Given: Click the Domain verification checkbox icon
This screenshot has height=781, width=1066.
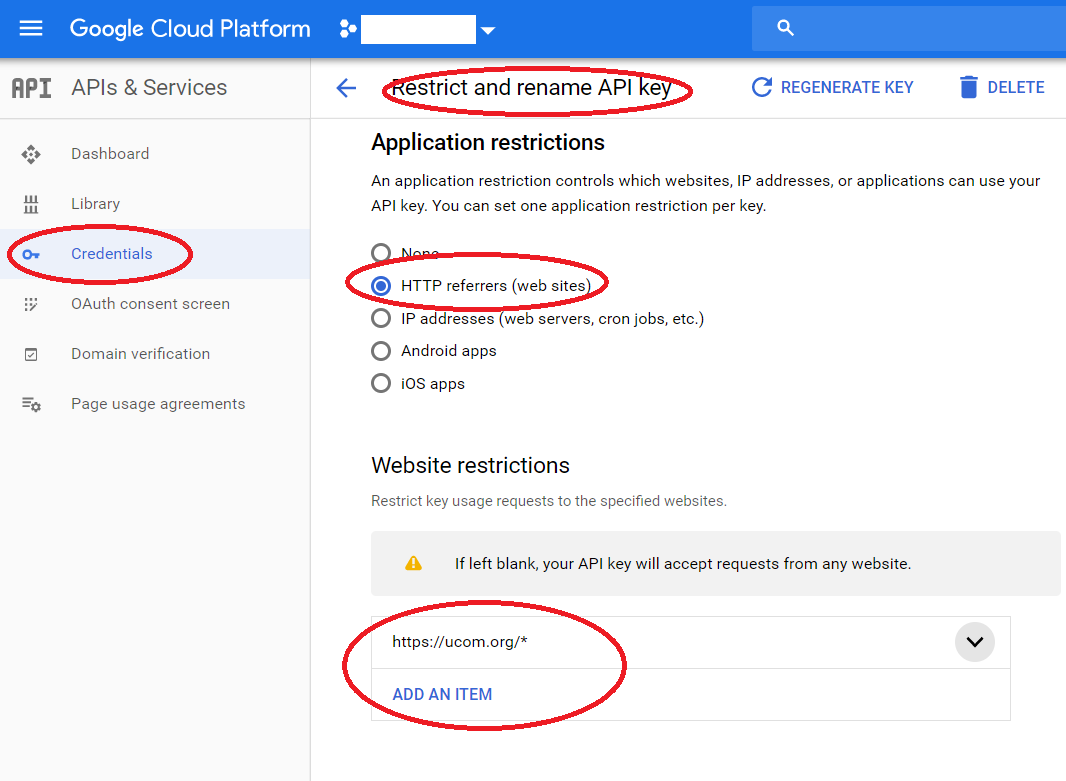Looking at the screenshot, I should tap(31, 354).
